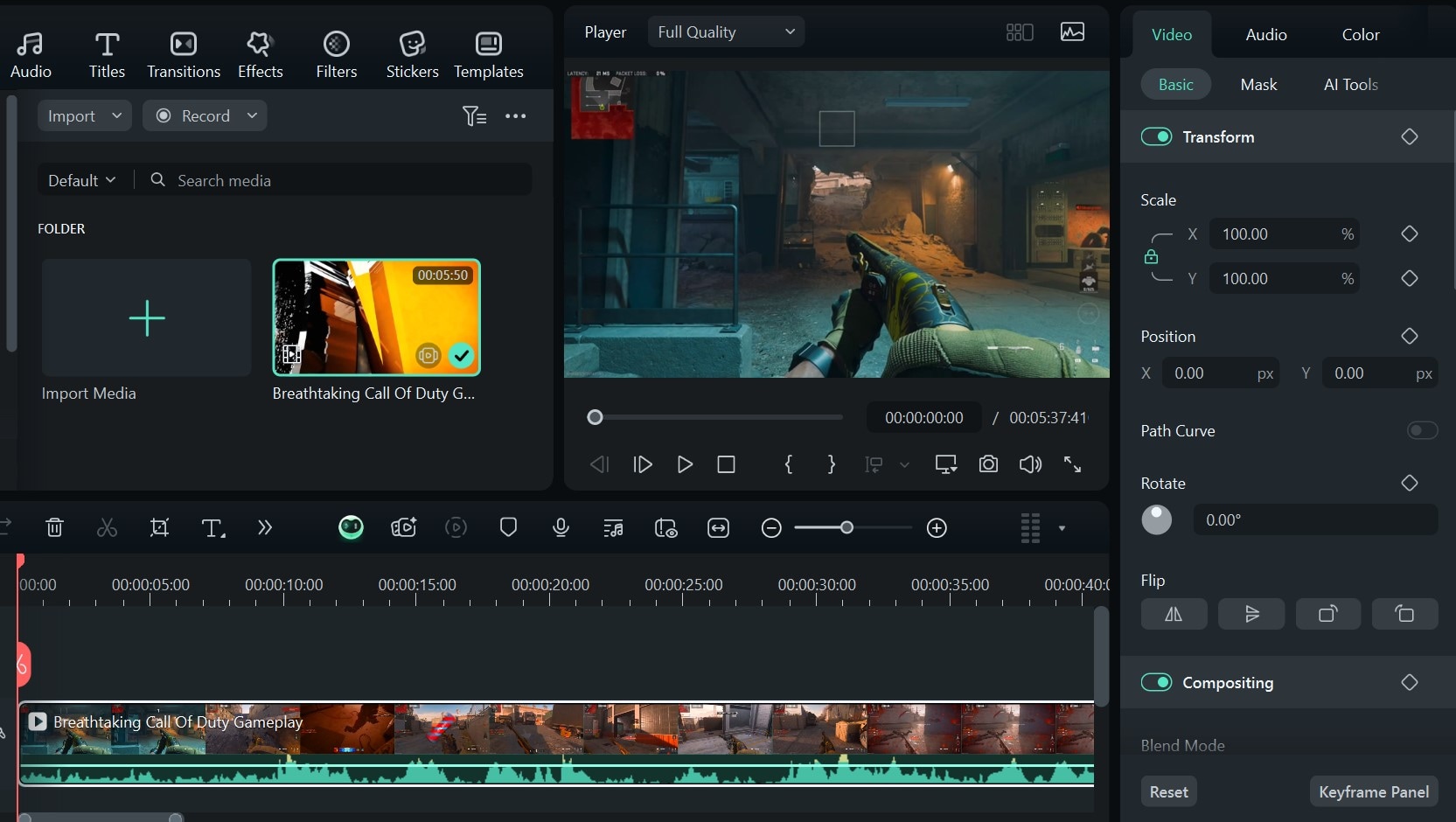
Task: Select the crop tool in timeline toolbar
Action: tap(159, 527)
